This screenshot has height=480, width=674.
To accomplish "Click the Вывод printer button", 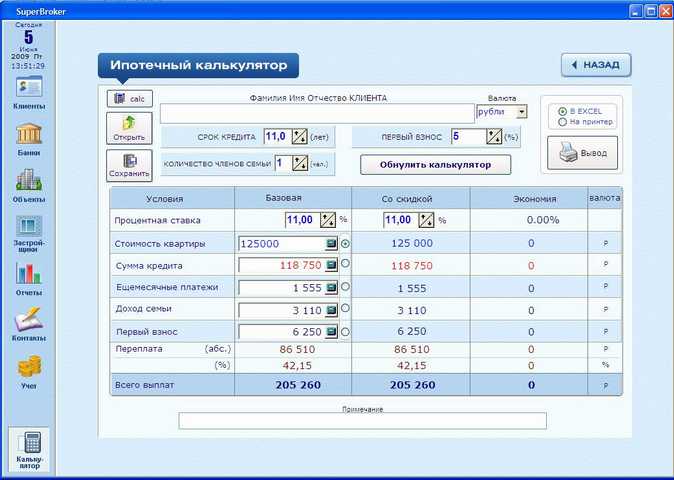I will click(582, 153).
